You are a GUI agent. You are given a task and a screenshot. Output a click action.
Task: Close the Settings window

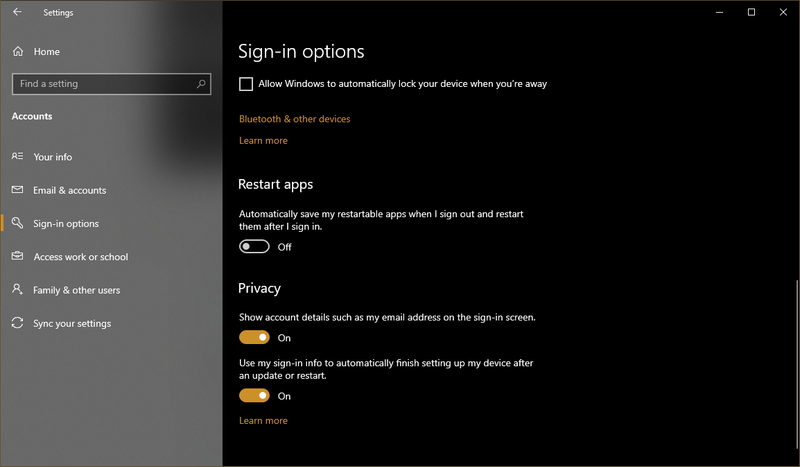point(783,12)
